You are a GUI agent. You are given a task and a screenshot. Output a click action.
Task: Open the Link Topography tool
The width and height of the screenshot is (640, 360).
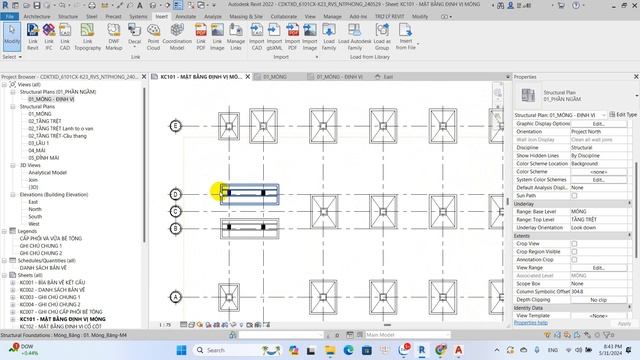[x=87, y=37]
